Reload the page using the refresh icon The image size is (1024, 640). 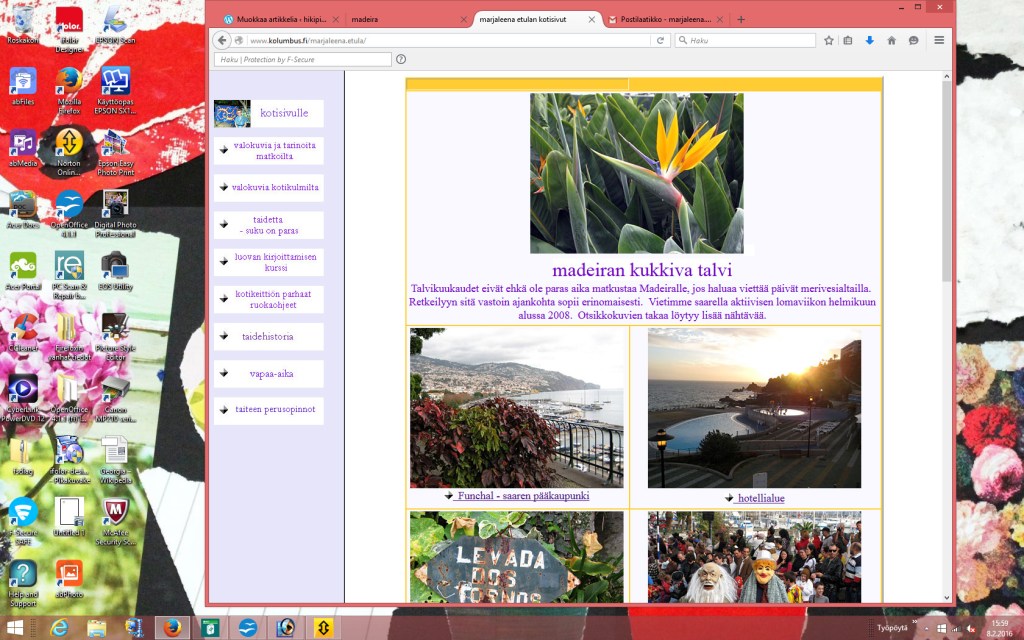click(660, 40)
